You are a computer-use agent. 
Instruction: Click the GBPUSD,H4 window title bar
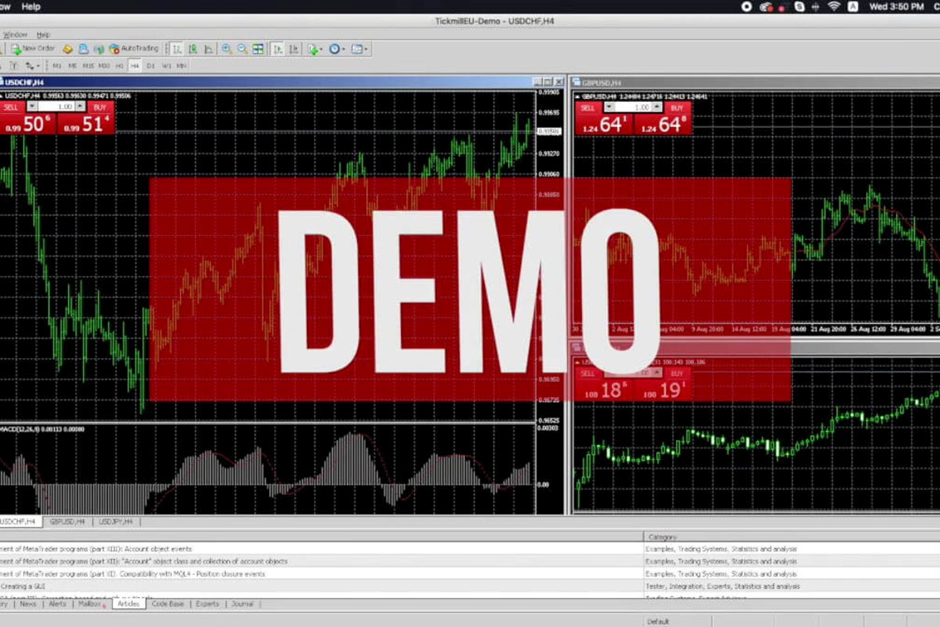tap(755, 83)
